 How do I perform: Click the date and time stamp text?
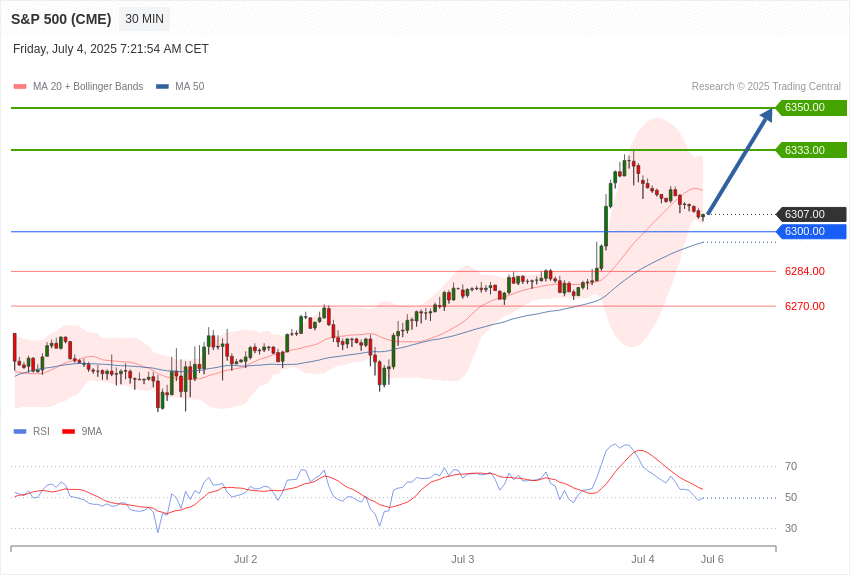(111, 49)
